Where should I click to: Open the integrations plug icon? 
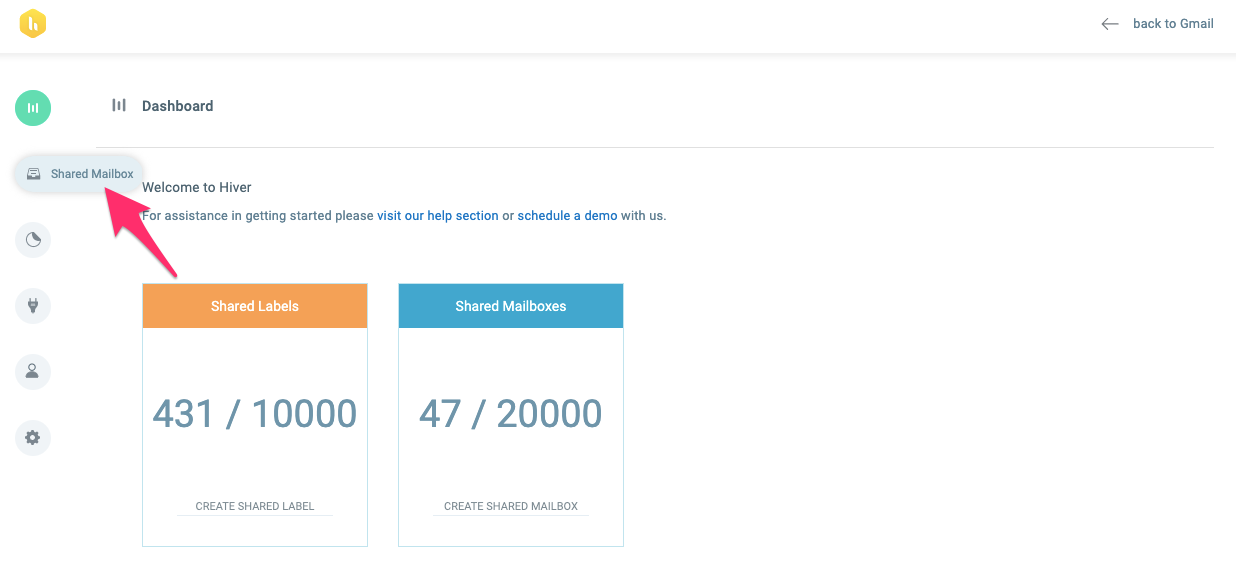coord(33,305)
